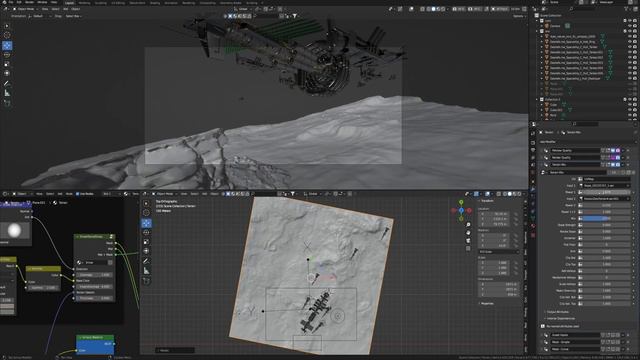
Task: Hide the Cube object in outliner
Action: click(630, 105)
